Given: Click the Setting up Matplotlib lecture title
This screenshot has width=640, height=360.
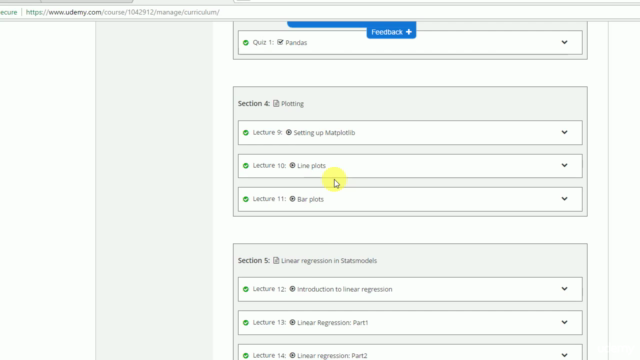Looking at the screenshot, I should pos(324,133).
